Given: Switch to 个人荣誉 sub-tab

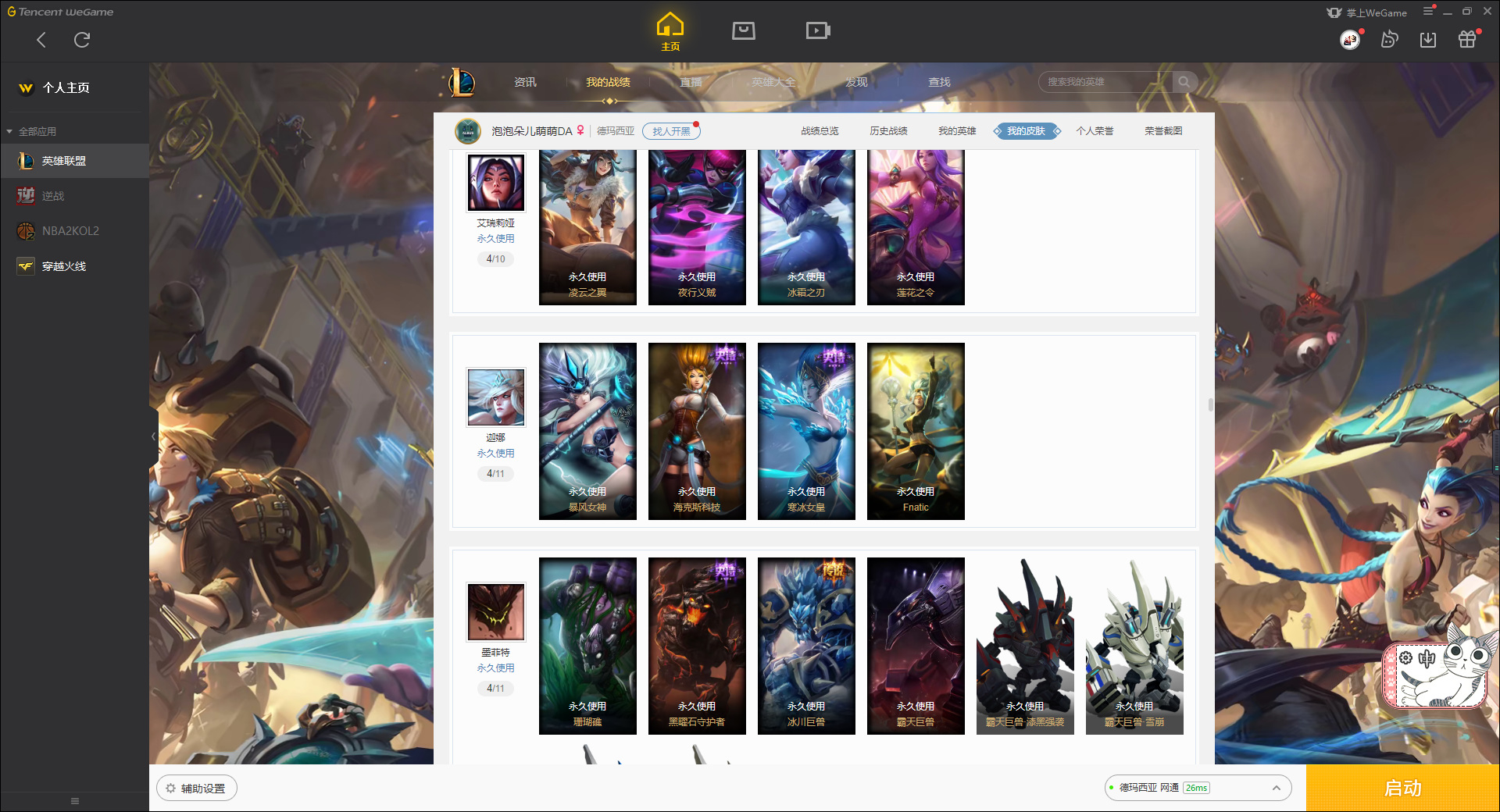Looking at the screenshot, I should click(x=1095, y=131).
